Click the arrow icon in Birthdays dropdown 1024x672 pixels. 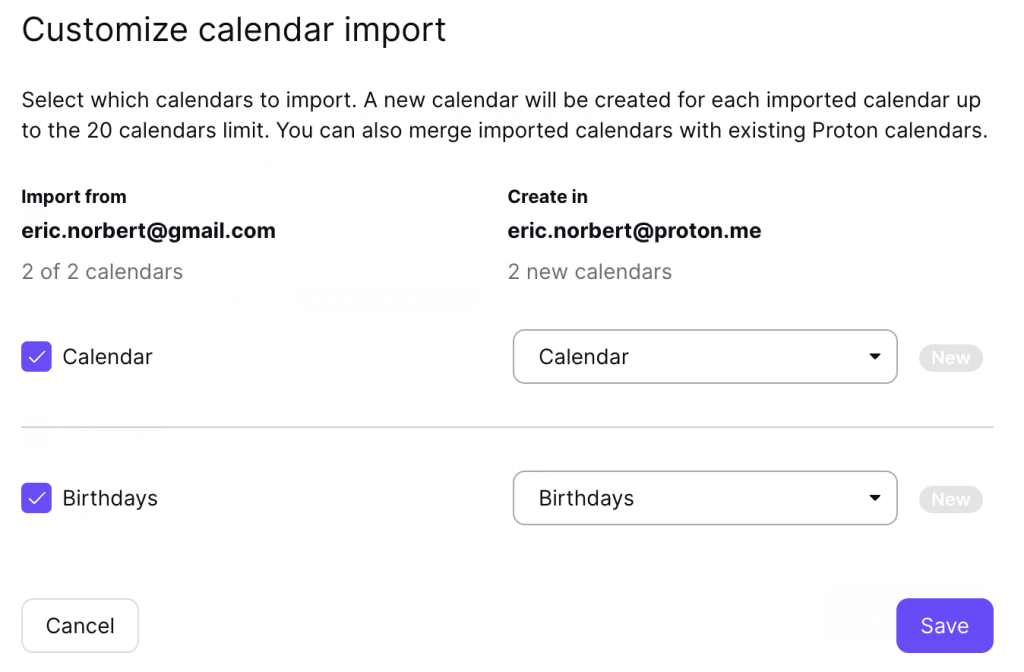(x=875, y=498)
